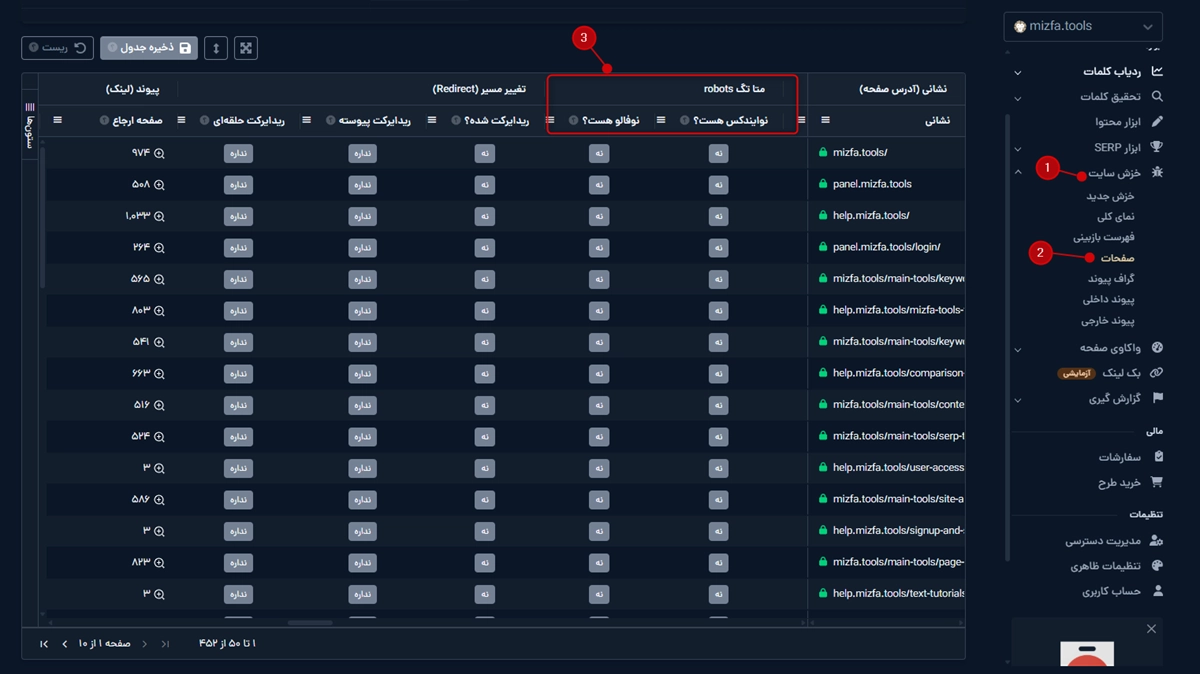This screenshot has height=674, width=1200.
Task: Click the fullscreen expand table icon
Action: pos(246,48)
